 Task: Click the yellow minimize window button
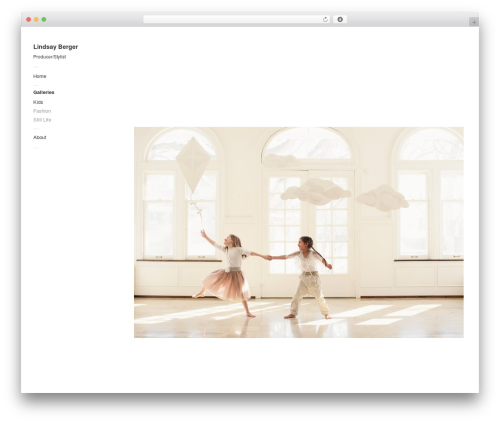36,20
